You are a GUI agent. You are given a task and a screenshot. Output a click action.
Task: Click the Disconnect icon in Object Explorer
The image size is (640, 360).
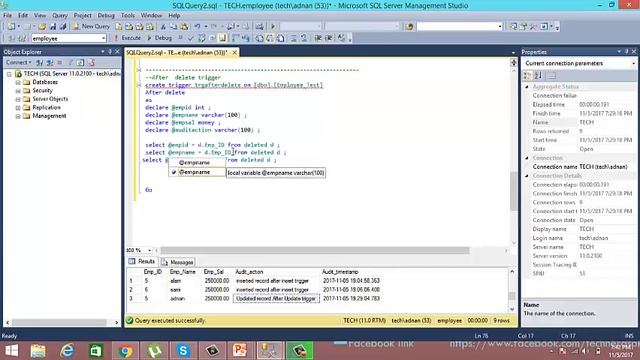click(50, 62)
